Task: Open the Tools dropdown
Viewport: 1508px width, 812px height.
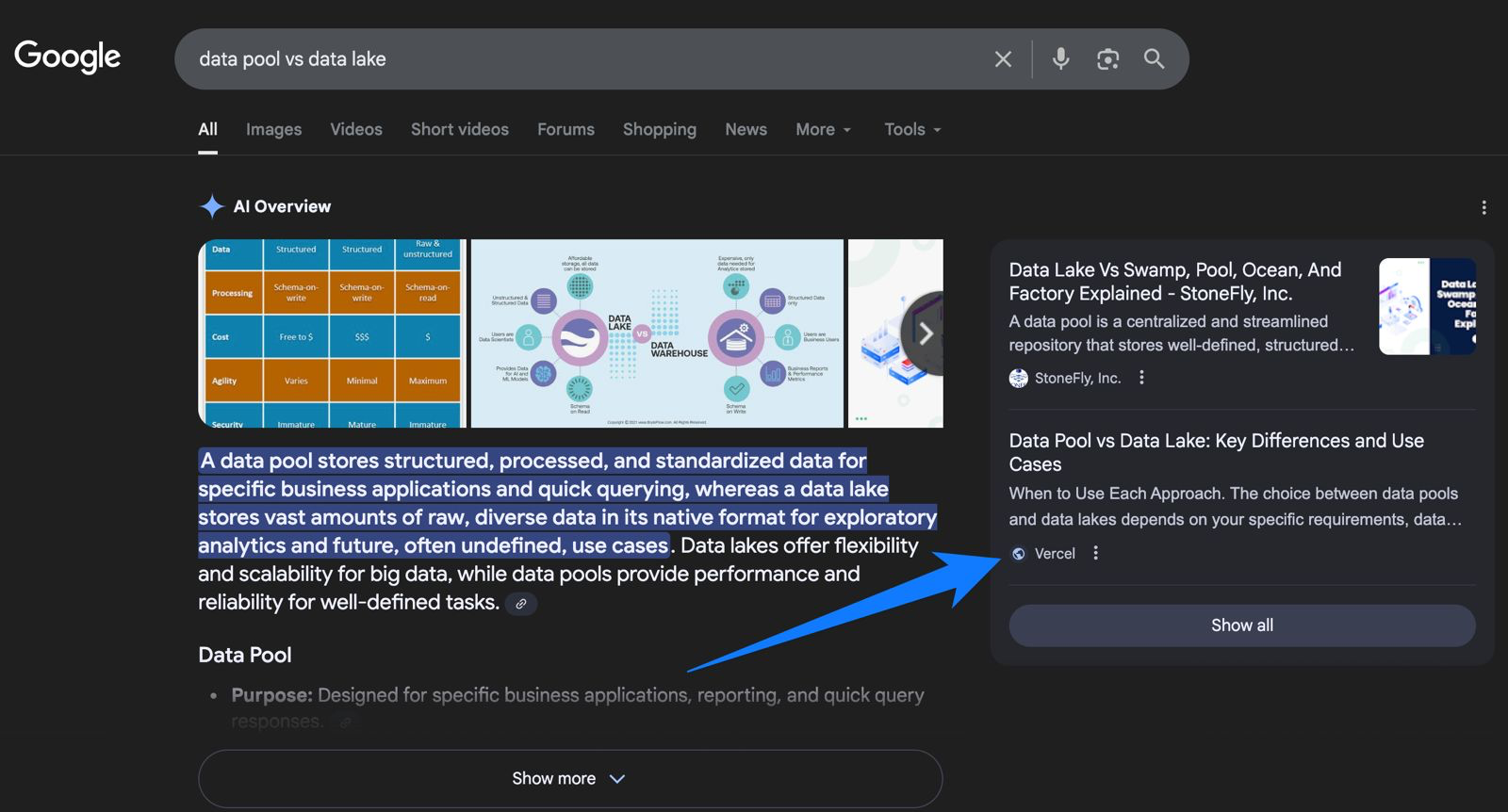Action: pos(911,130)
